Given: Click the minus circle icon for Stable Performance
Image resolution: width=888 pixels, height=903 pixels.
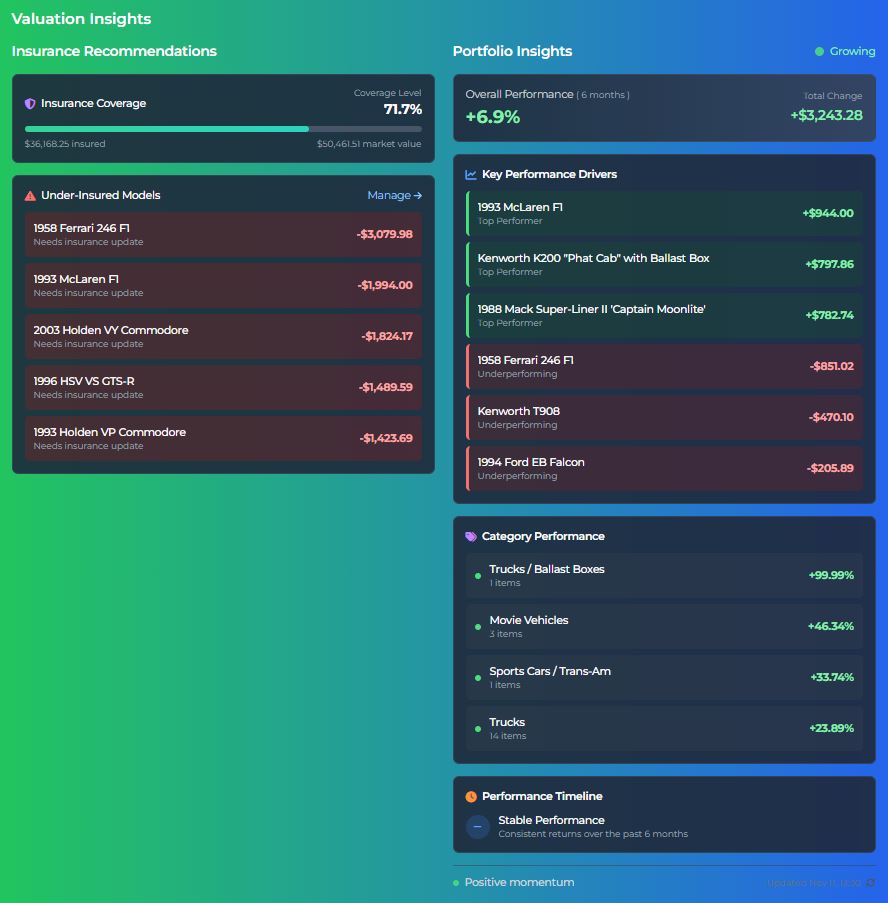Looking at the screenshot, I should pyautogui.click(x=478, y=827).
